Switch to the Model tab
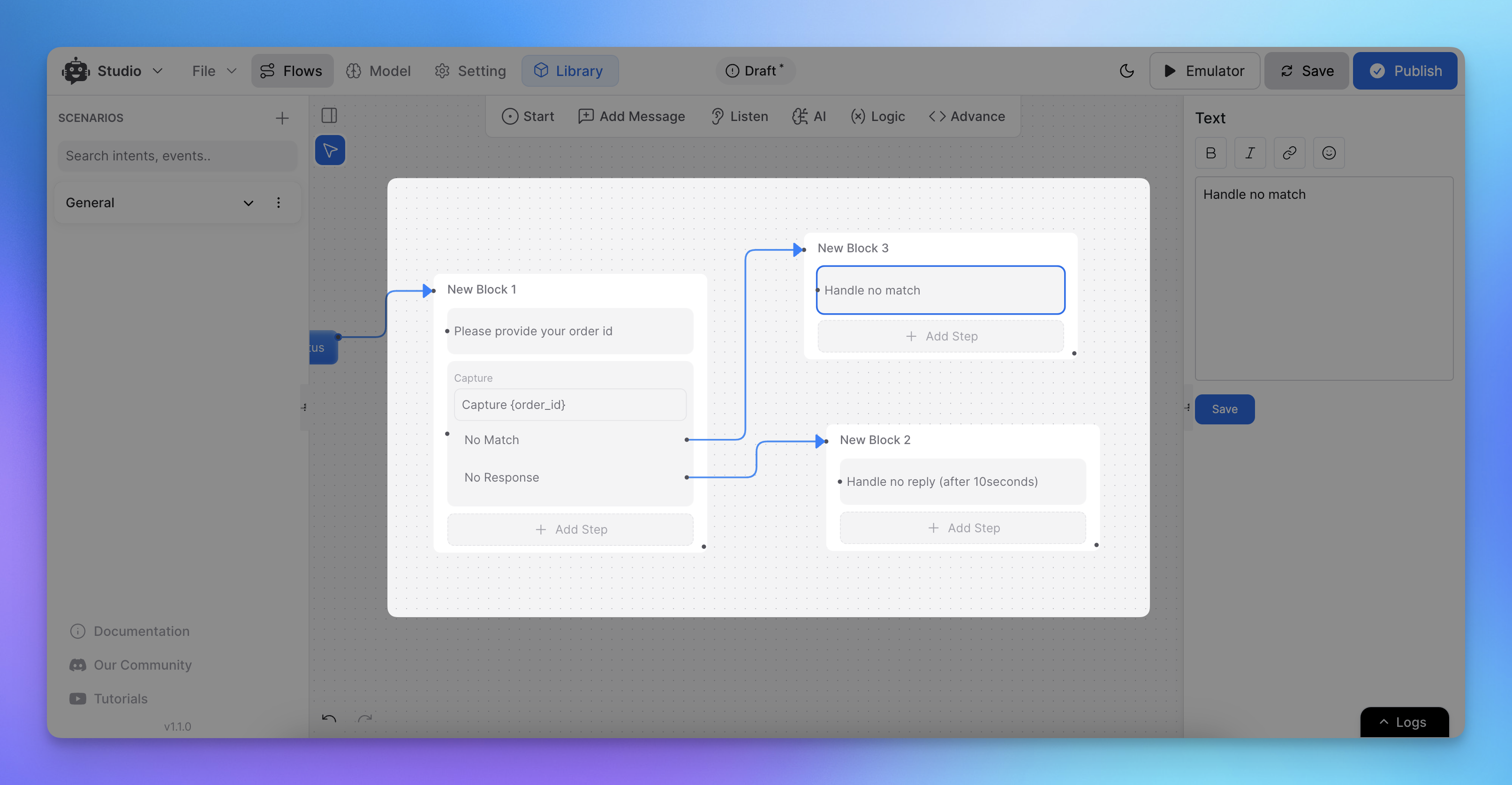1512x785 pixels. (x=378, y=71)
